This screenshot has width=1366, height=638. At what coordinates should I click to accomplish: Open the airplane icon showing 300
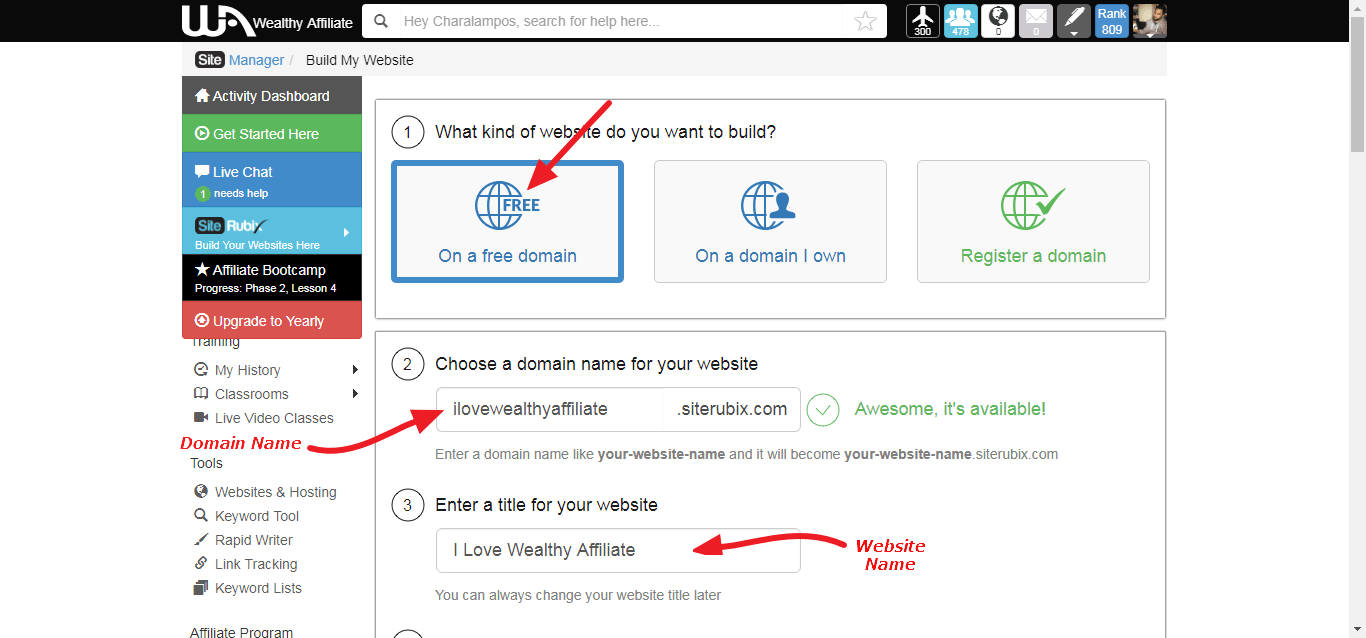pos(923,21)
